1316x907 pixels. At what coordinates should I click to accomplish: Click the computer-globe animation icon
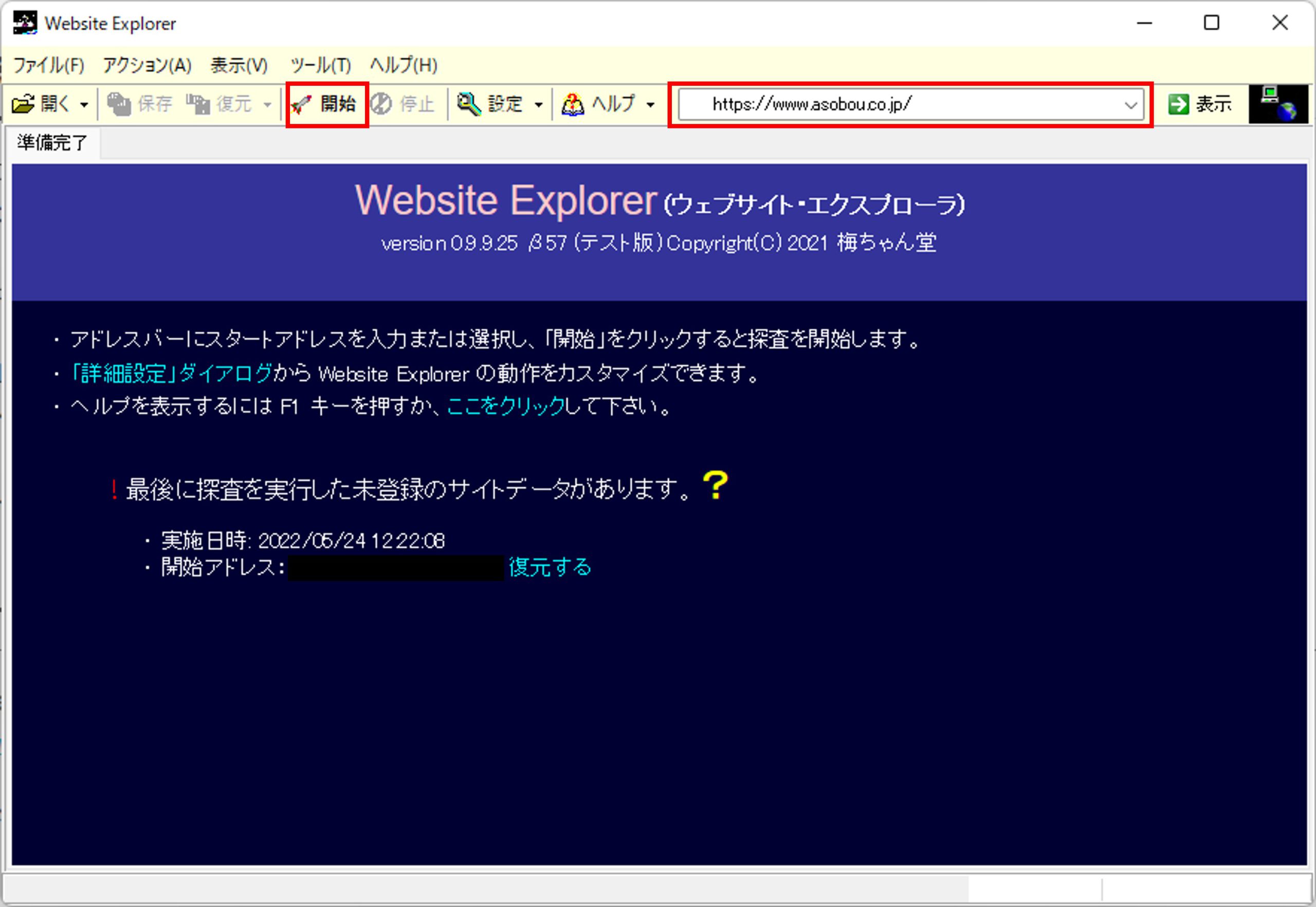tap(1278, 104)
